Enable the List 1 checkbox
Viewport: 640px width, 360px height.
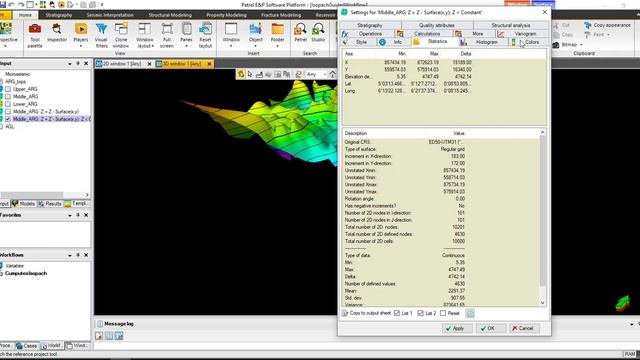point(397,313)
